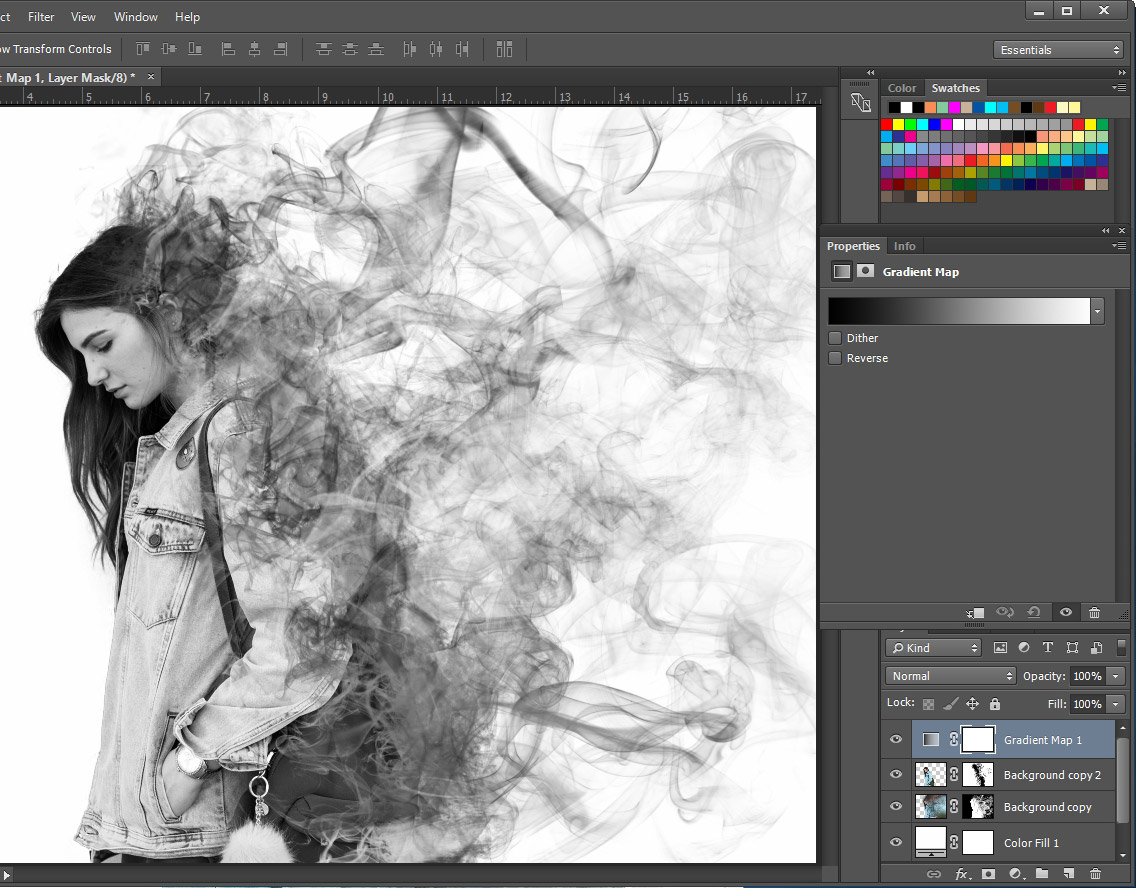Click Distribute left edges icon
Viewport: 1136px width, 888px height.
[409, 49]
